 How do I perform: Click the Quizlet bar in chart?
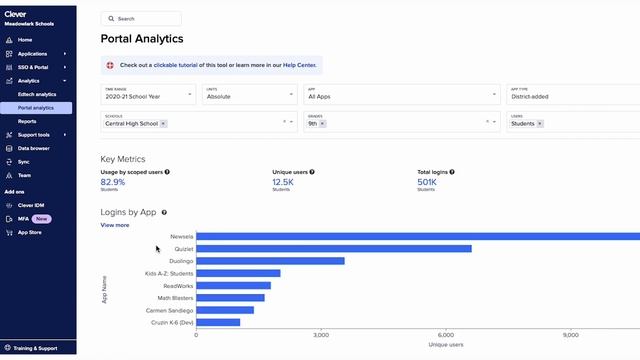334,249
